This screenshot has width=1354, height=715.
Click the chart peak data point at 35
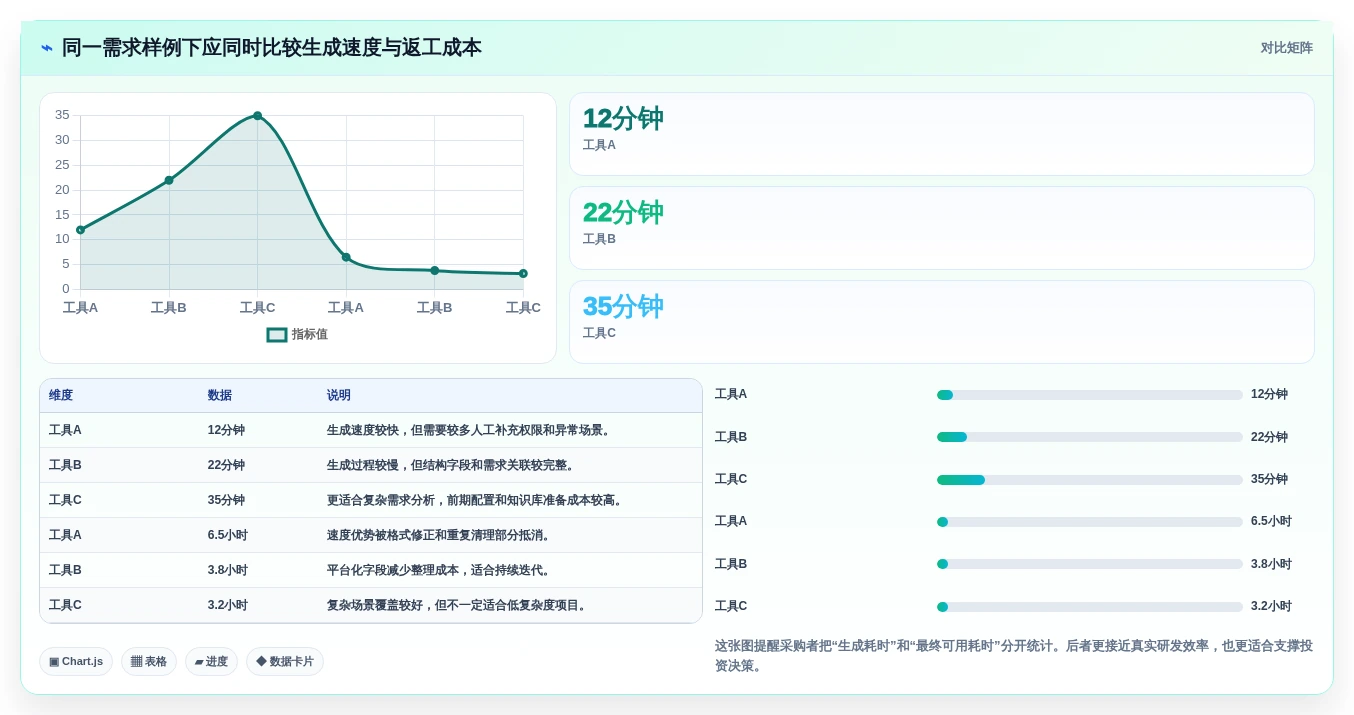pyautogui.click(x=257, y=116)
